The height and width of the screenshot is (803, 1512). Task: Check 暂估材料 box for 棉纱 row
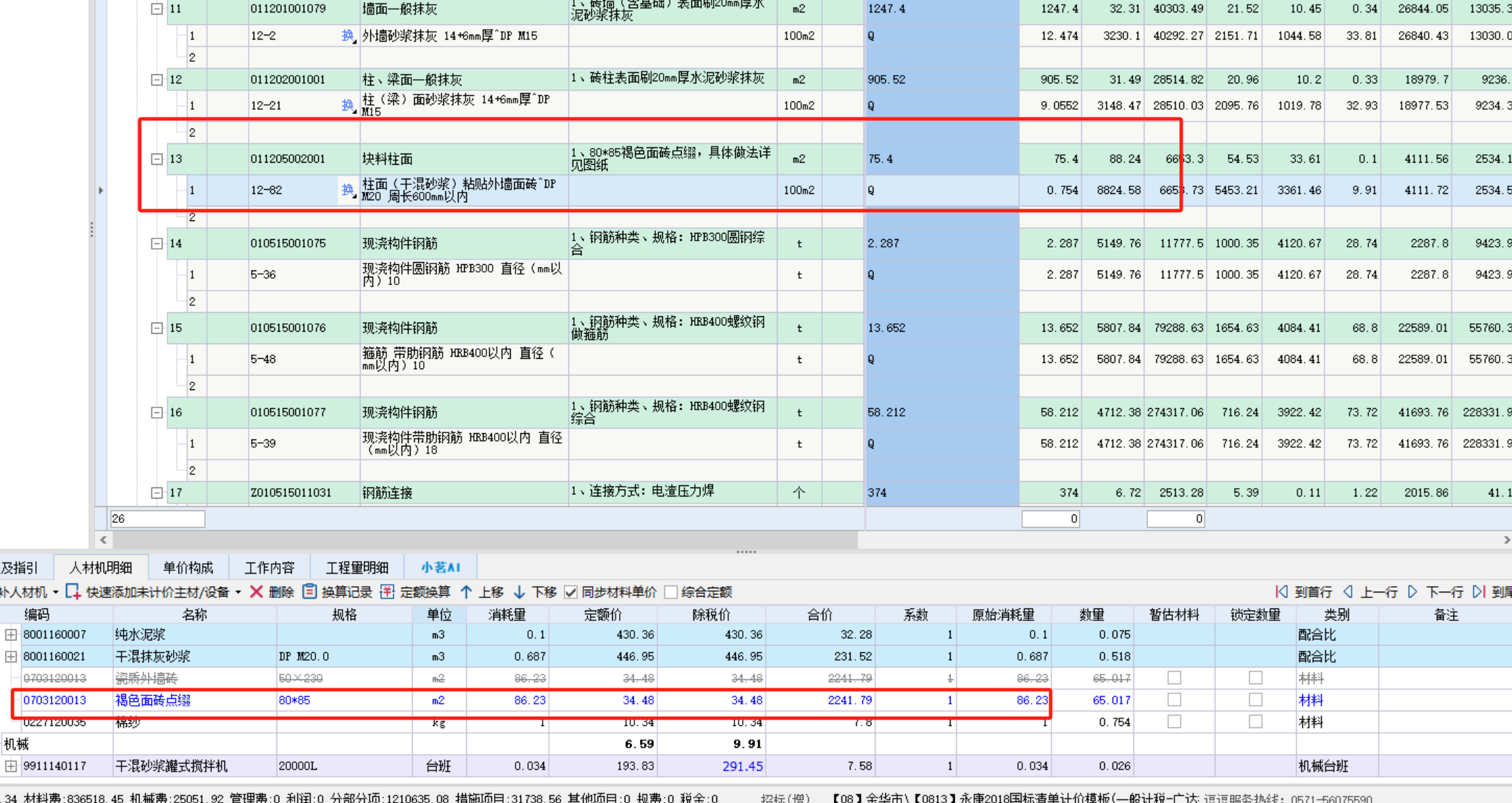1174,722
